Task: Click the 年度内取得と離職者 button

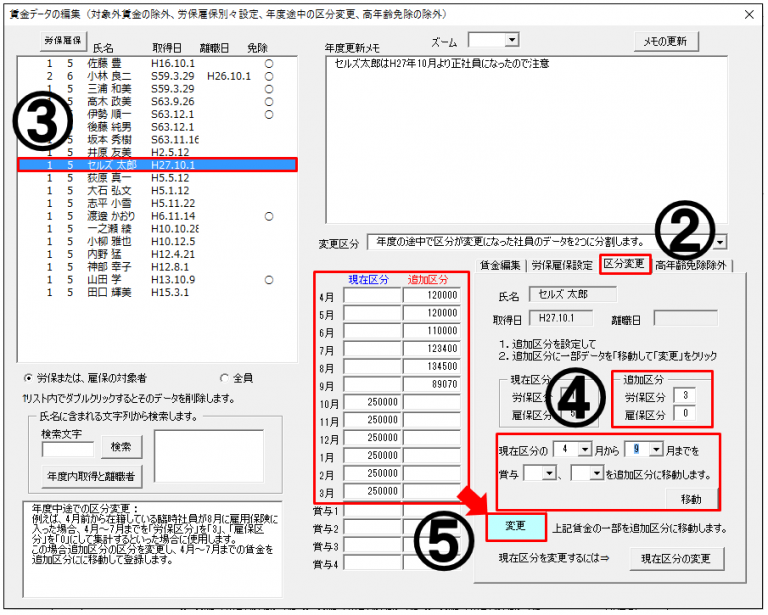Action: 92,476
